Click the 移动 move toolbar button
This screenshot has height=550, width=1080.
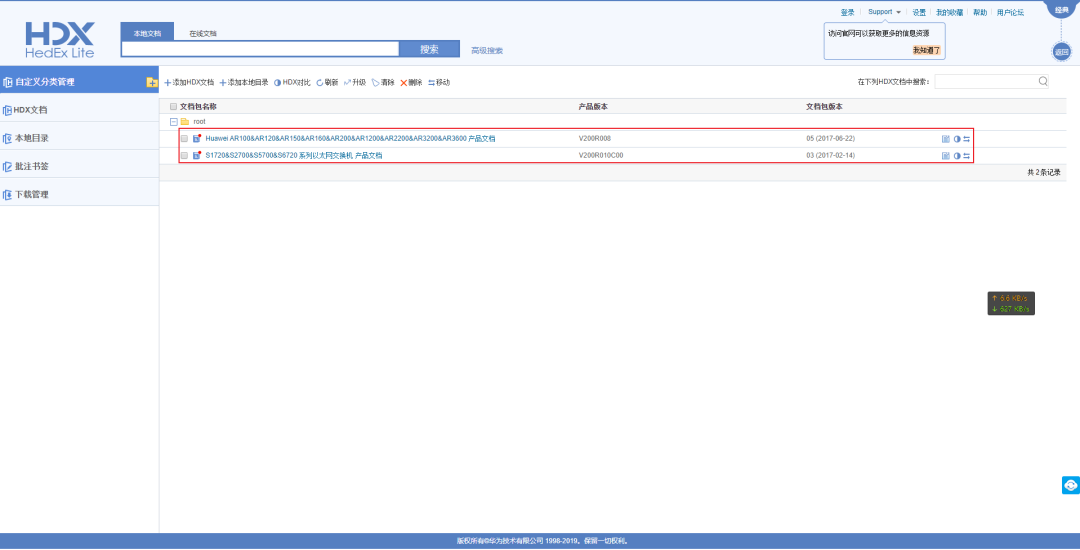point(439,83)
